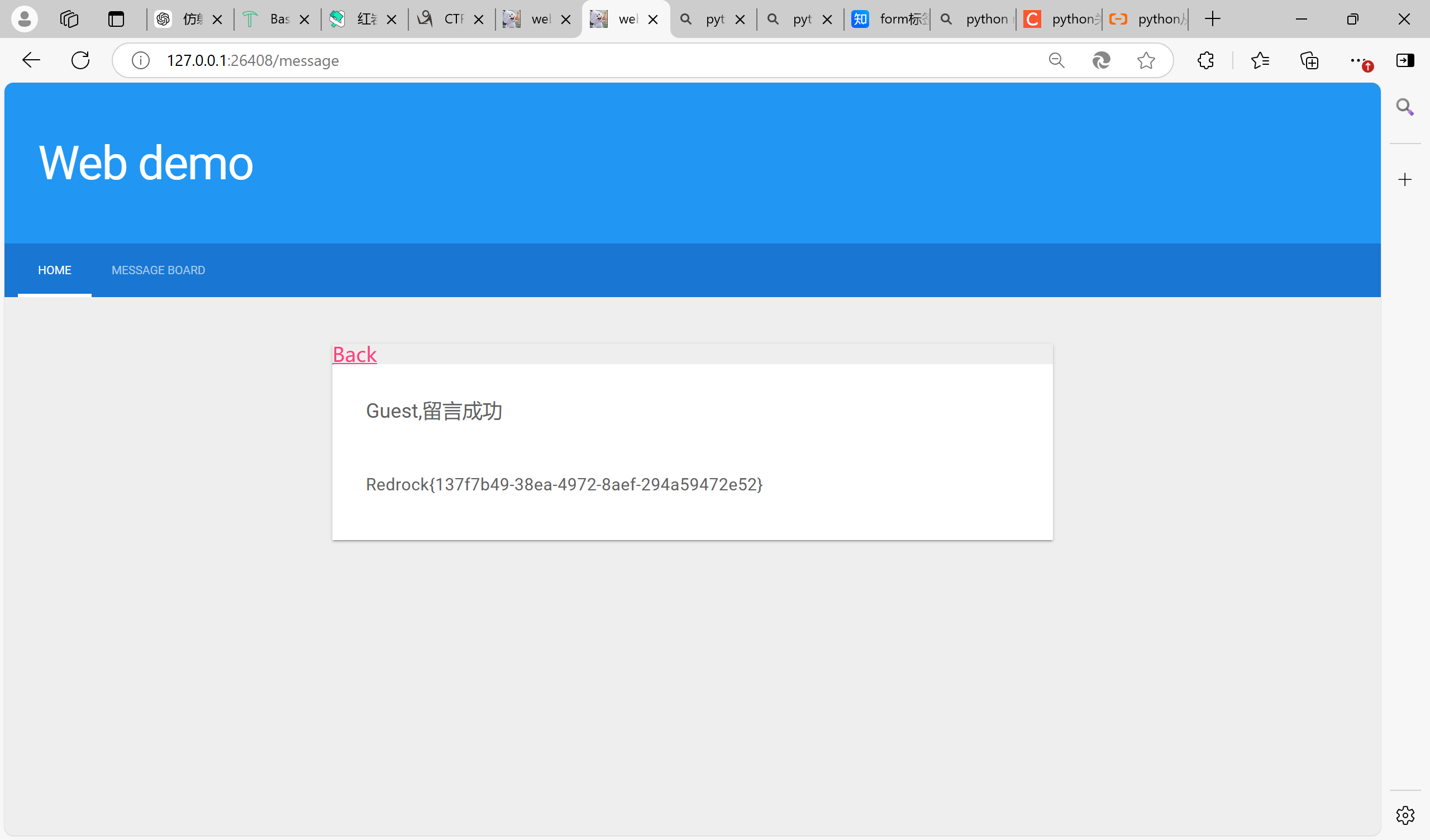Viewport: 1430px width, 840px height.
Task: Open sidebar search magnifier icon
Action: tap(1405, 107)
